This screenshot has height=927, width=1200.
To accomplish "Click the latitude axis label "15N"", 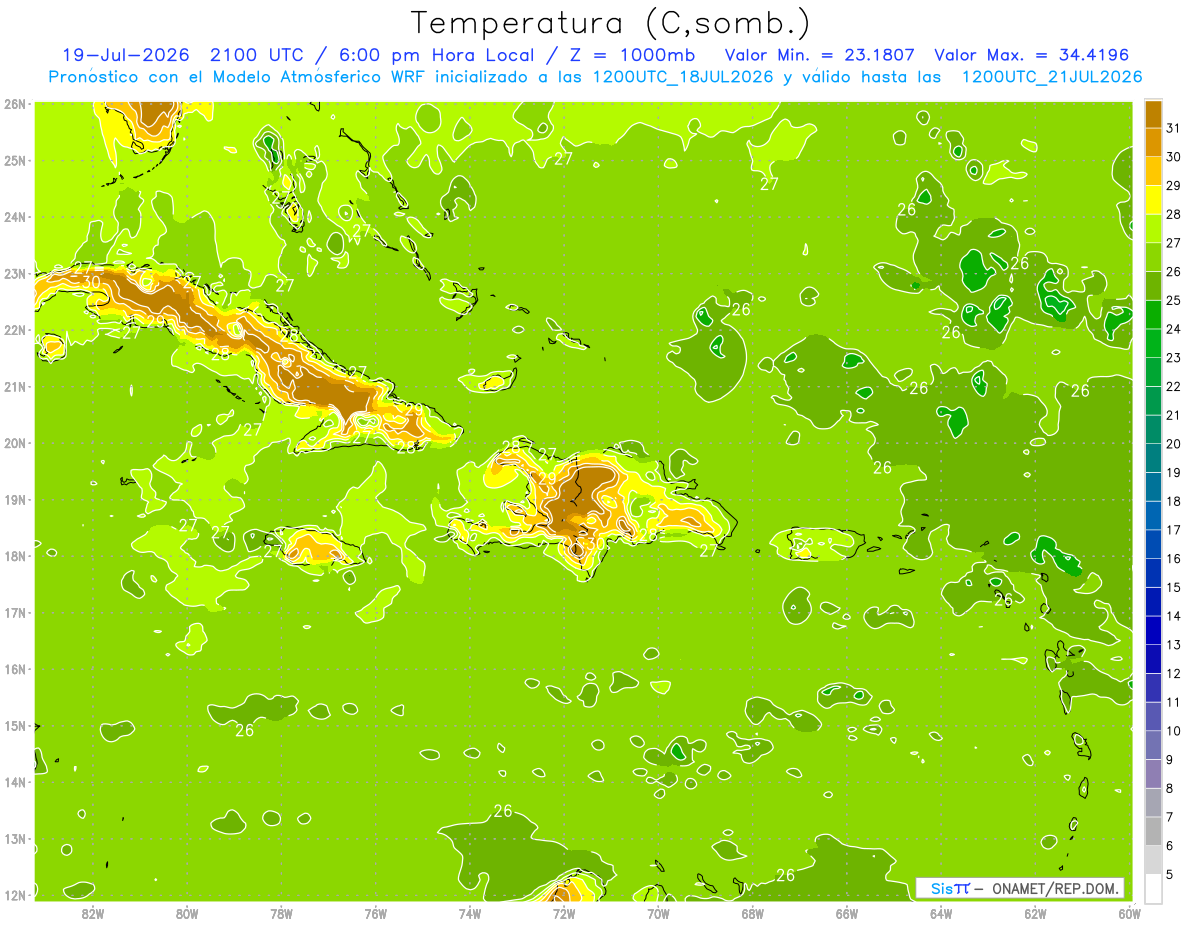I will click(15, 726).
